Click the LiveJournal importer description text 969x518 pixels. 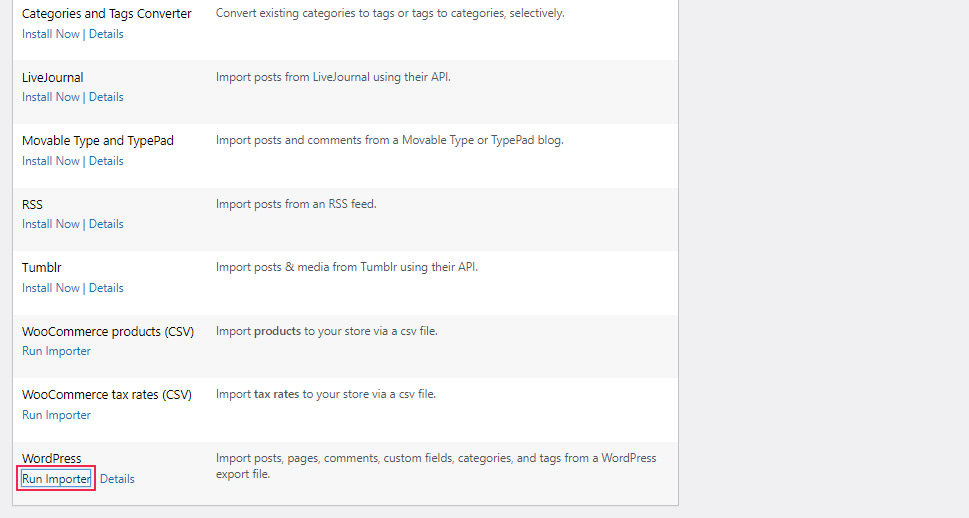pos(333,77)
